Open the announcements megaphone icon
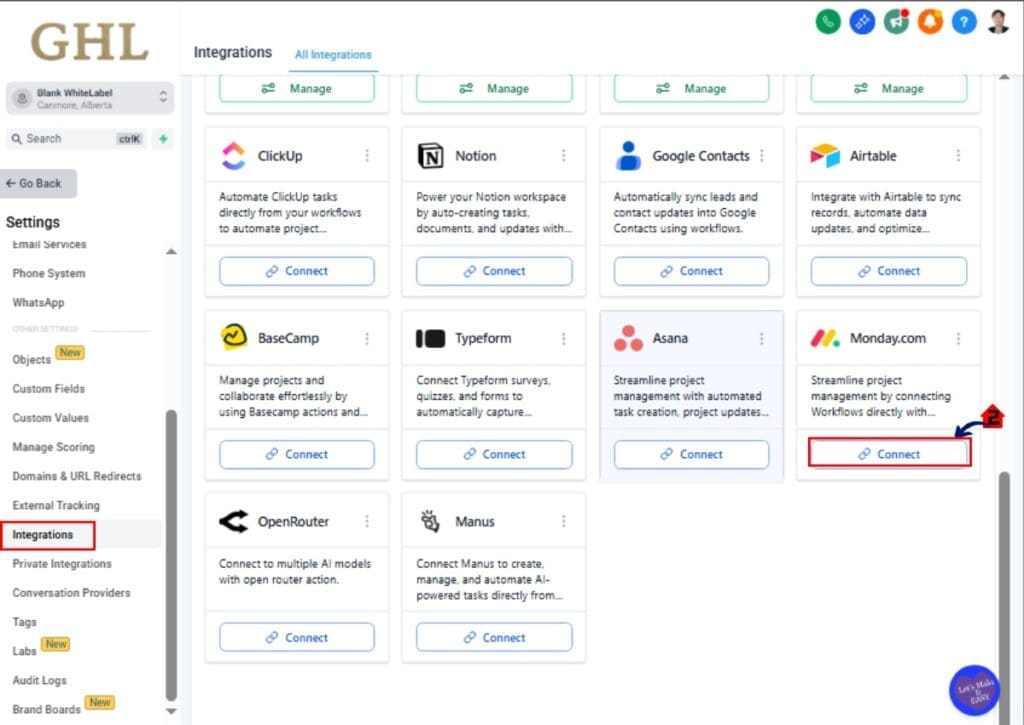The image size is (1024, 725). [896, 20]
